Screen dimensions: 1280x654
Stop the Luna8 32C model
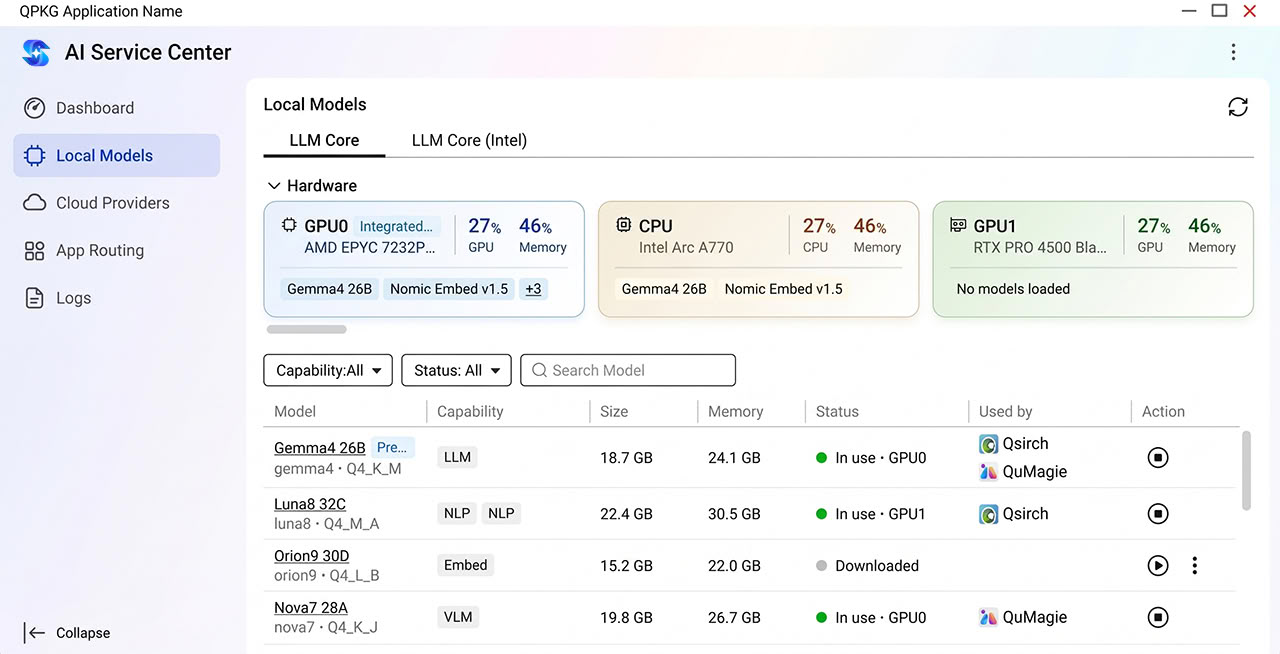pyautogui.click(x=1158, y=514)
